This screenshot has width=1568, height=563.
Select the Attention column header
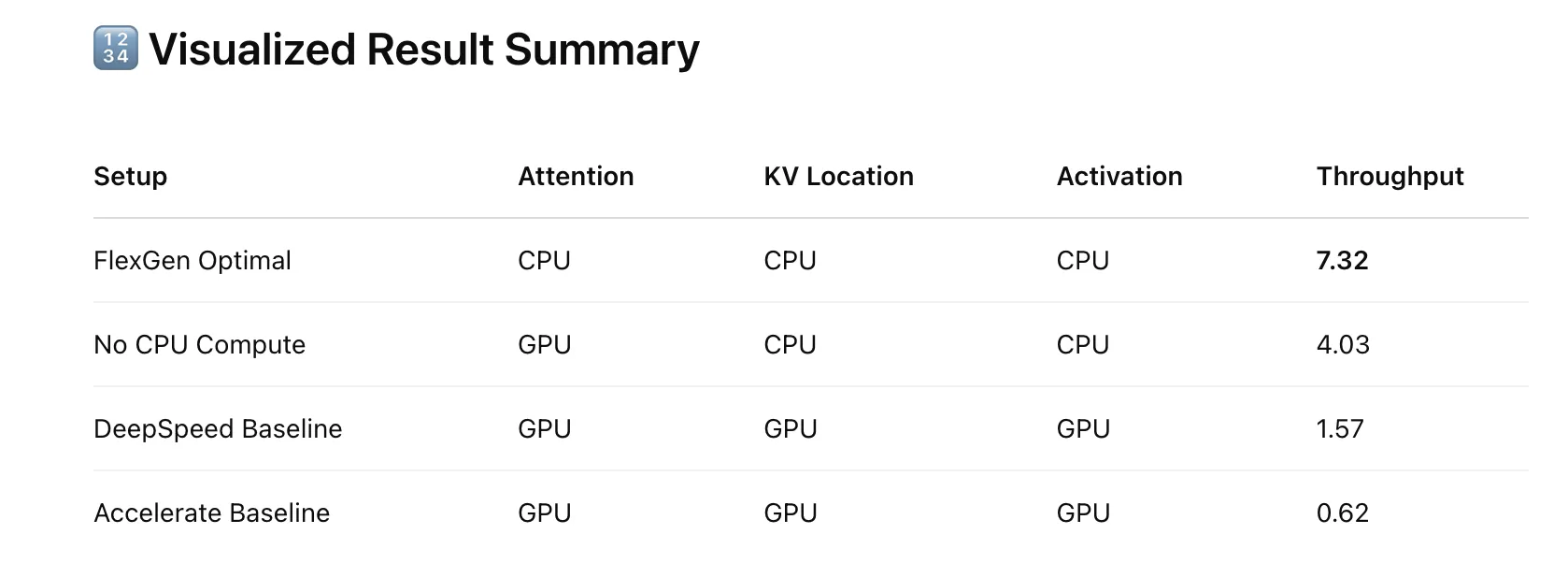(576, 176)
